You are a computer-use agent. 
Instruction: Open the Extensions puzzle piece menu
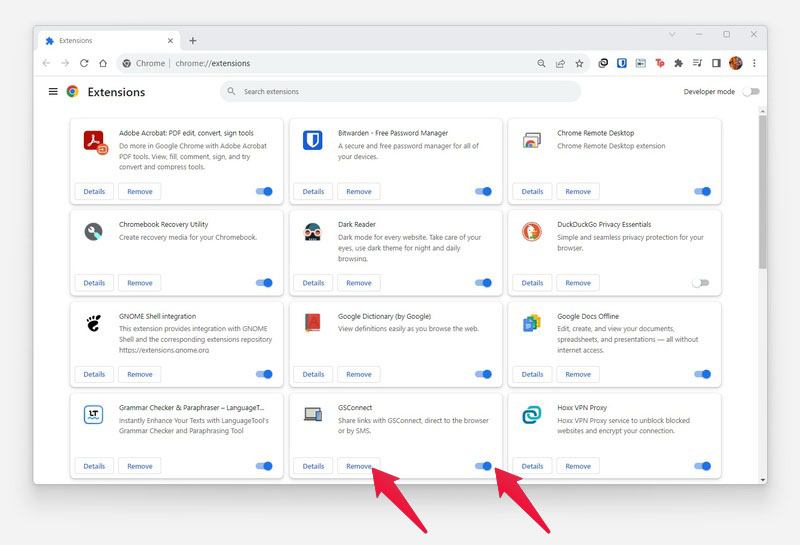point(679,63)
